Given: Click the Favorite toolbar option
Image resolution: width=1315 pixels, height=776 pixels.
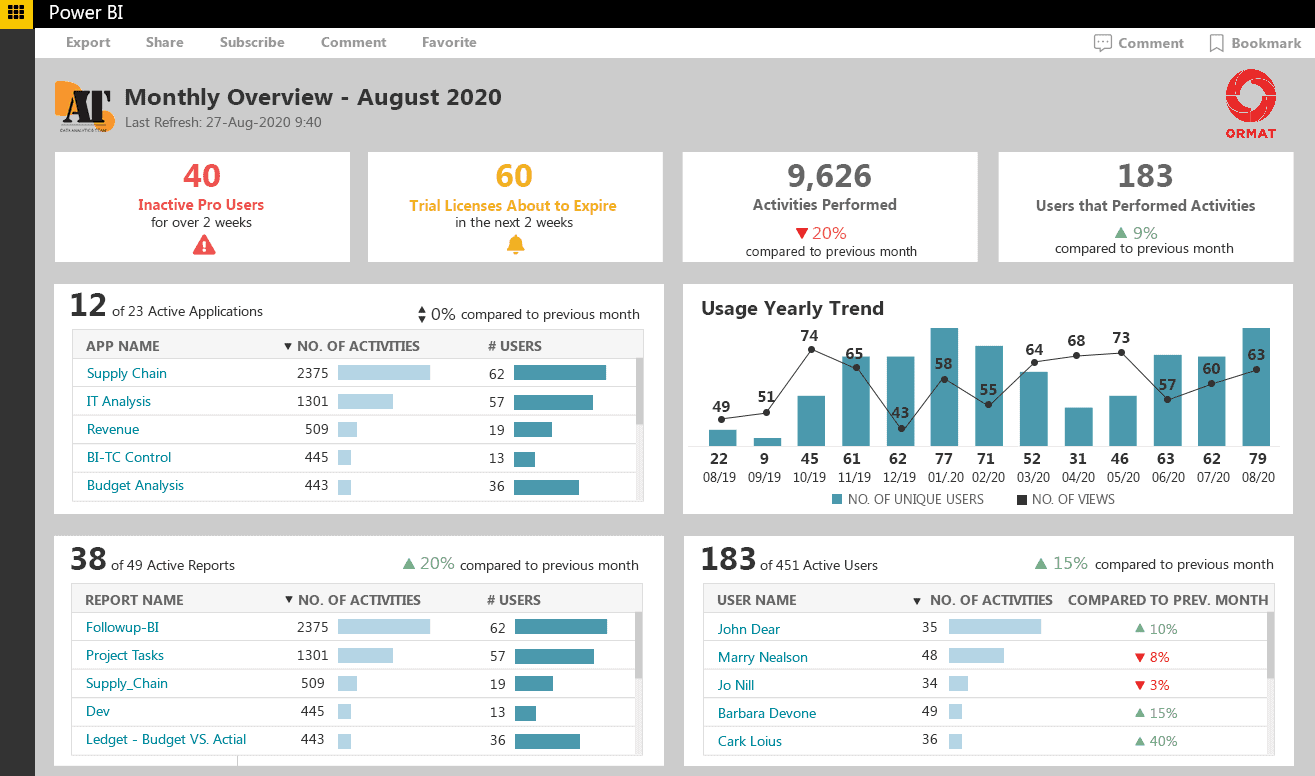Looking at the screenshot, I should [x=449, y=43].
